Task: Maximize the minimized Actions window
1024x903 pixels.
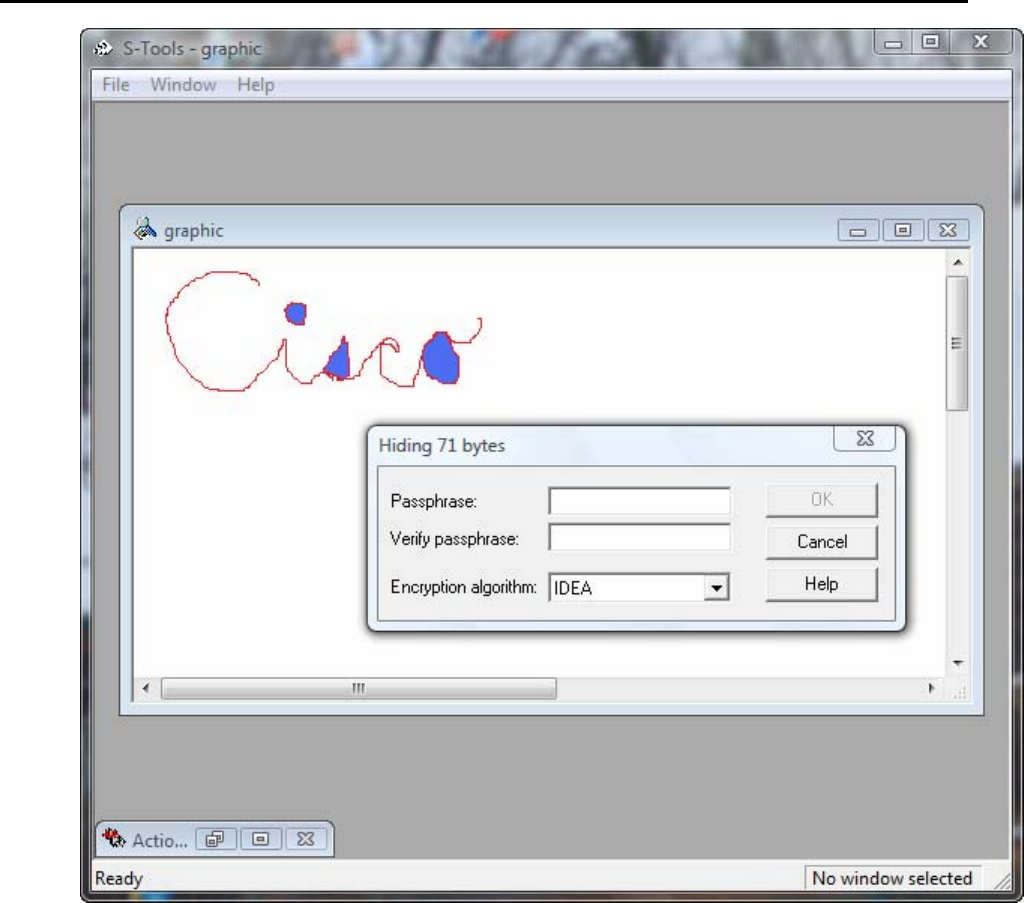Action: (261, 839)
